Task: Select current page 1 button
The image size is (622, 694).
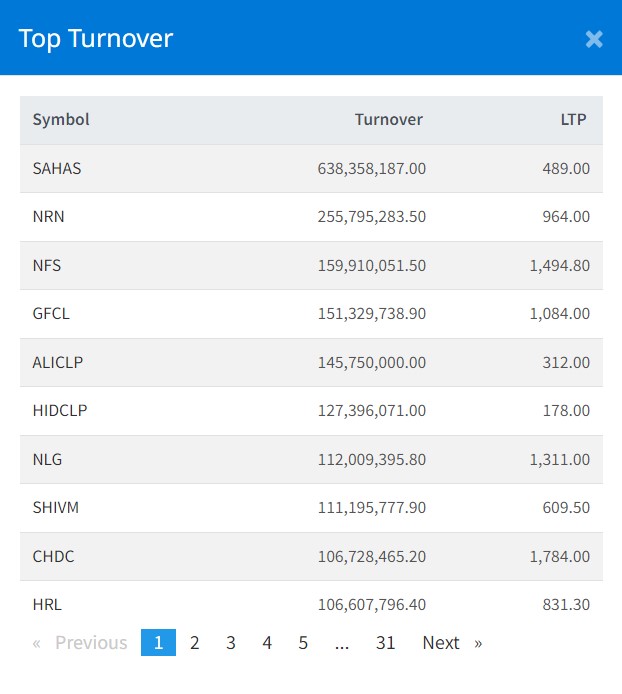Action: (158, 643)
